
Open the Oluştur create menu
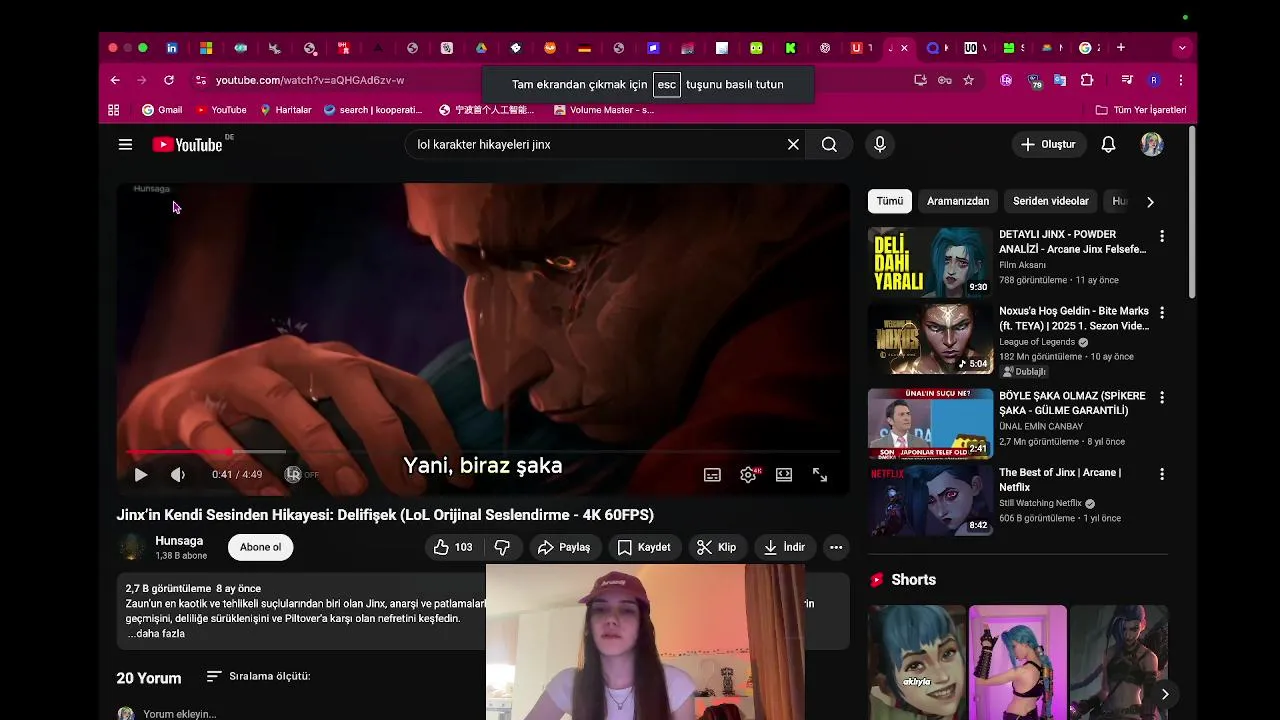1048,145
